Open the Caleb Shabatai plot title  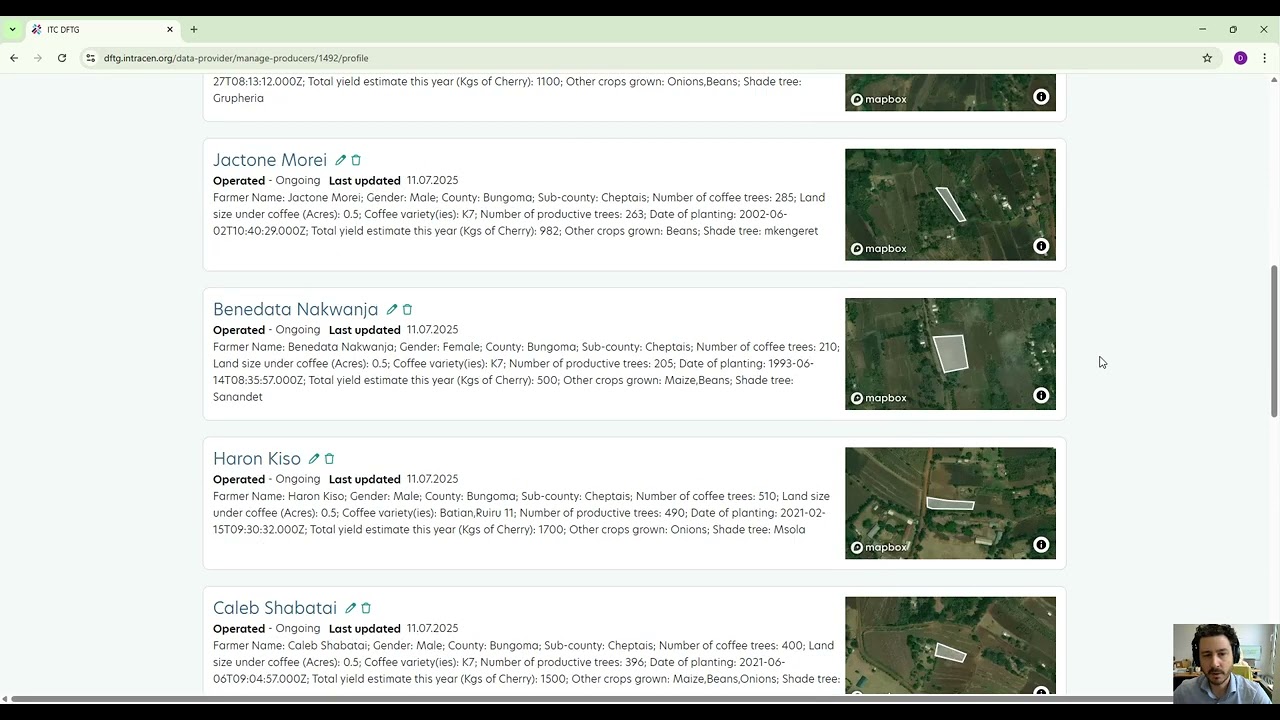pos(275,608)
